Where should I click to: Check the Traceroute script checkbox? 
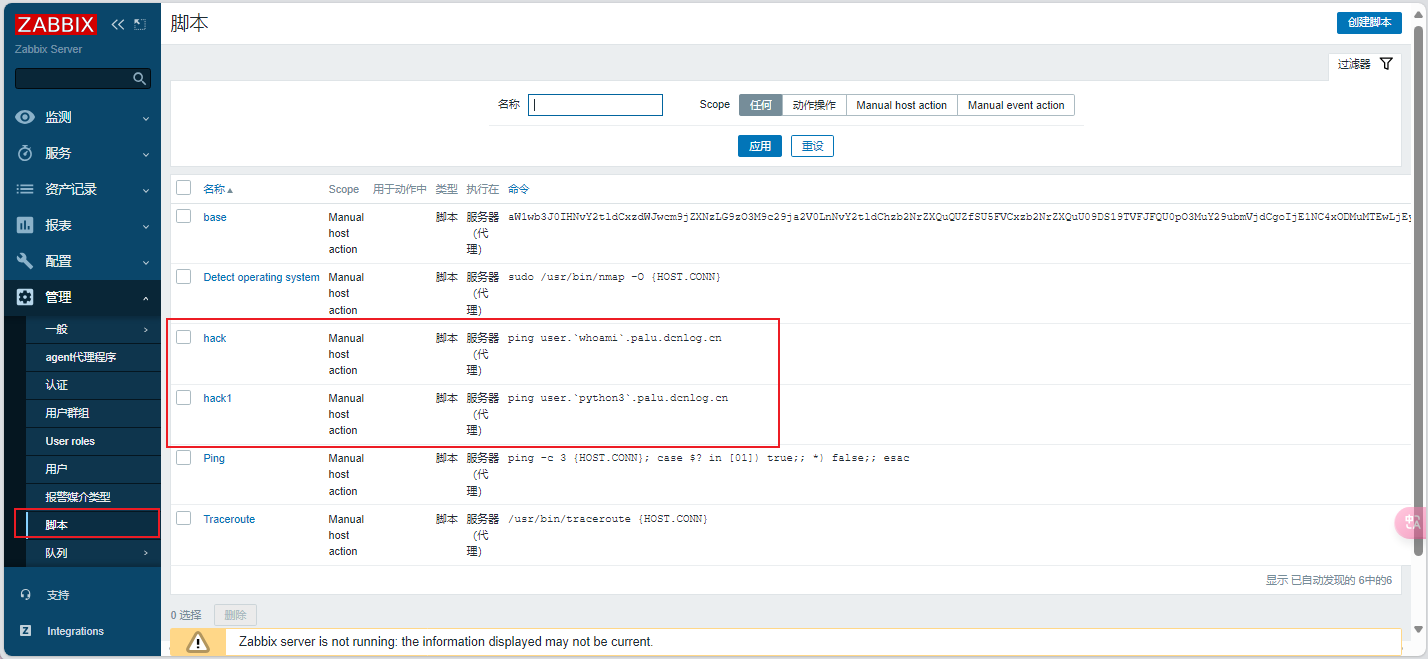click(183, 518)
